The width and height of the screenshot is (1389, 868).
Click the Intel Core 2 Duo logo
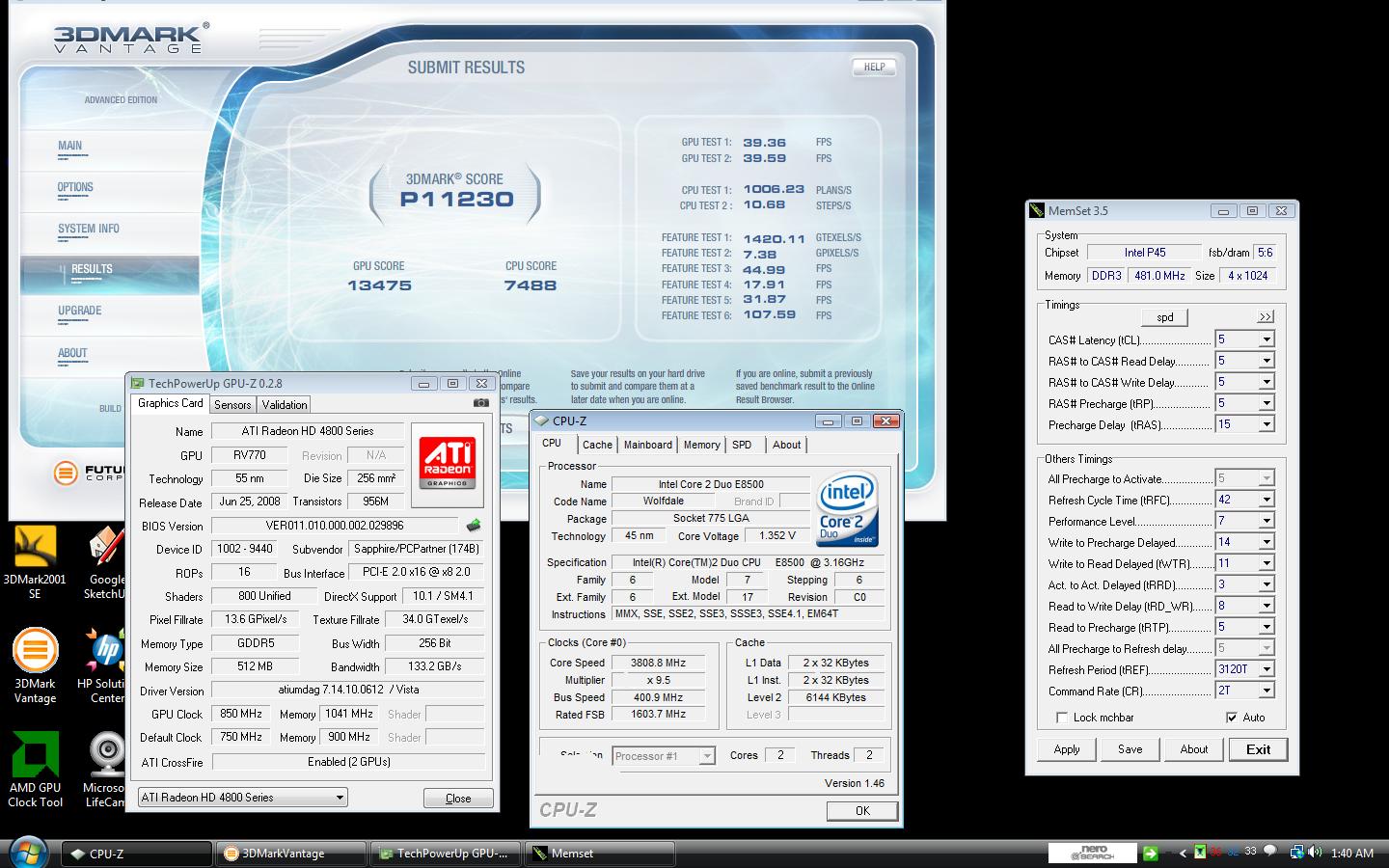click(847, 508)
